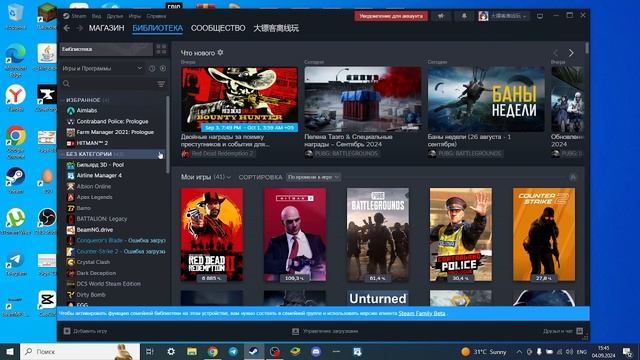Switch to collections grid view icon

[x=161, y=49]
